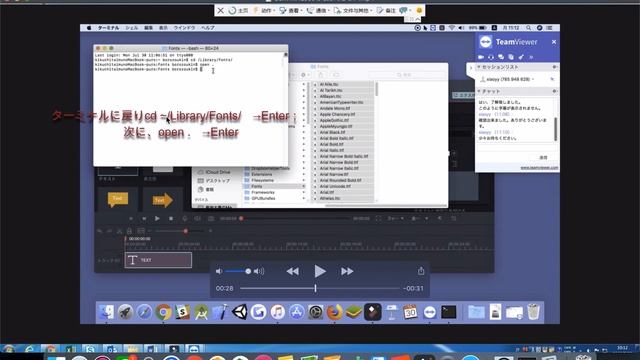
Task: Click the video camera icon in TeamViewer panel
Action: (481, 57)
